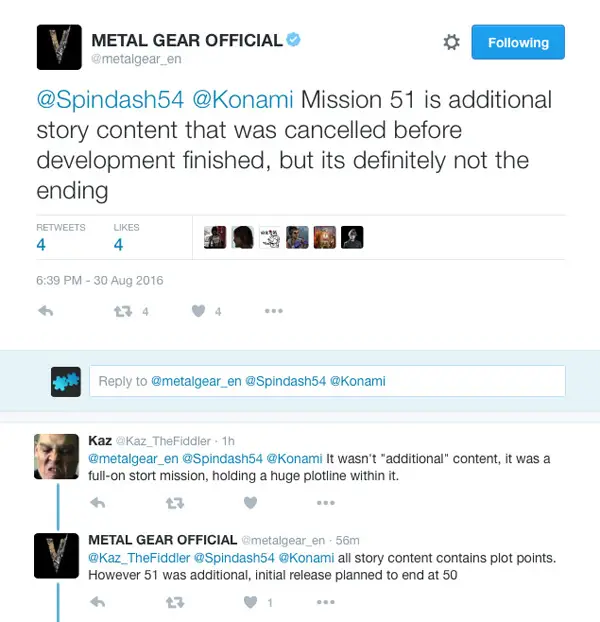Toggle the Following button
Screen dimensions: 600x622
point(518,42)
